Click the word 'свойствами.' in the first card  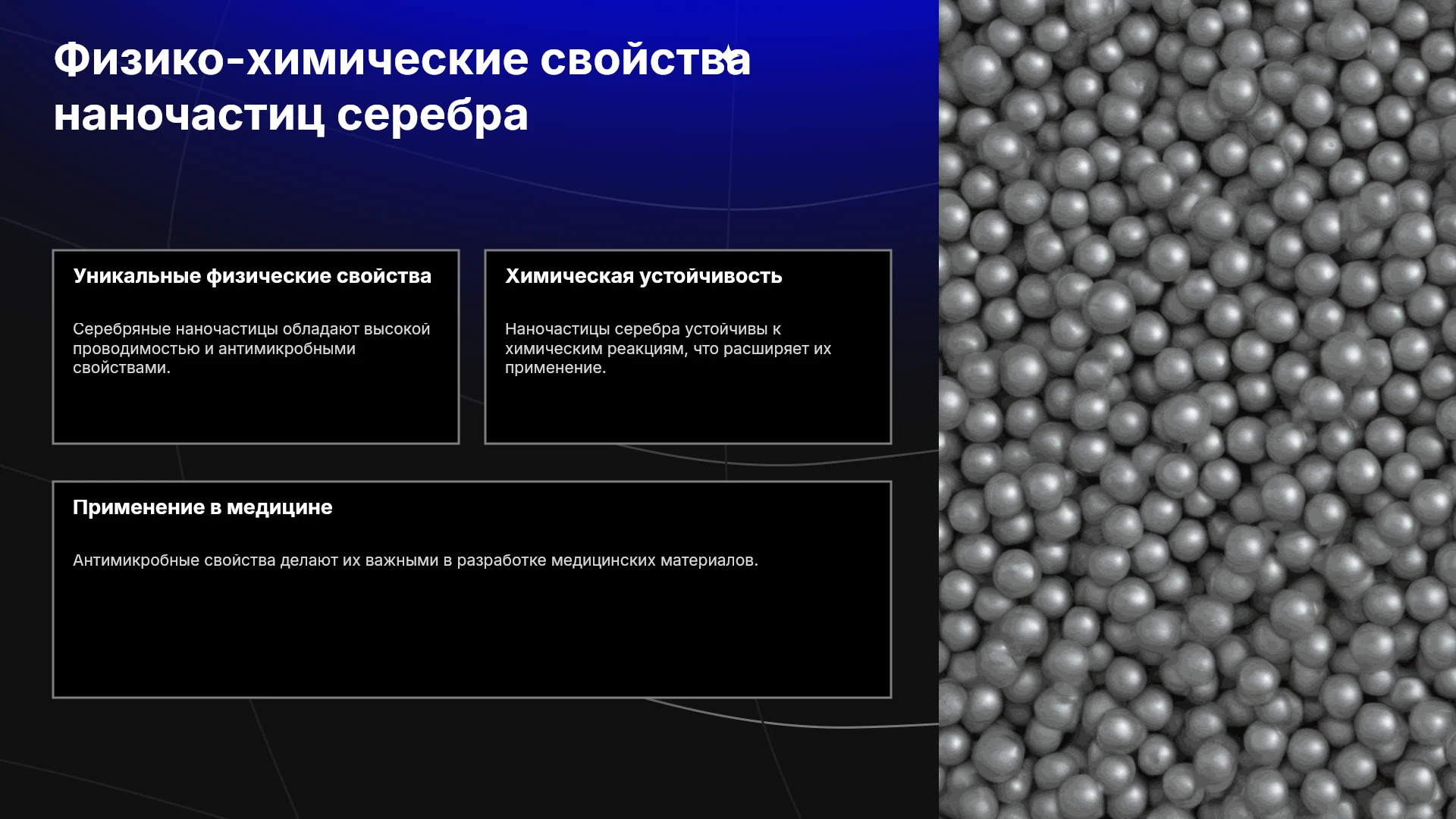pyautogui.click(x=121, y=368)
